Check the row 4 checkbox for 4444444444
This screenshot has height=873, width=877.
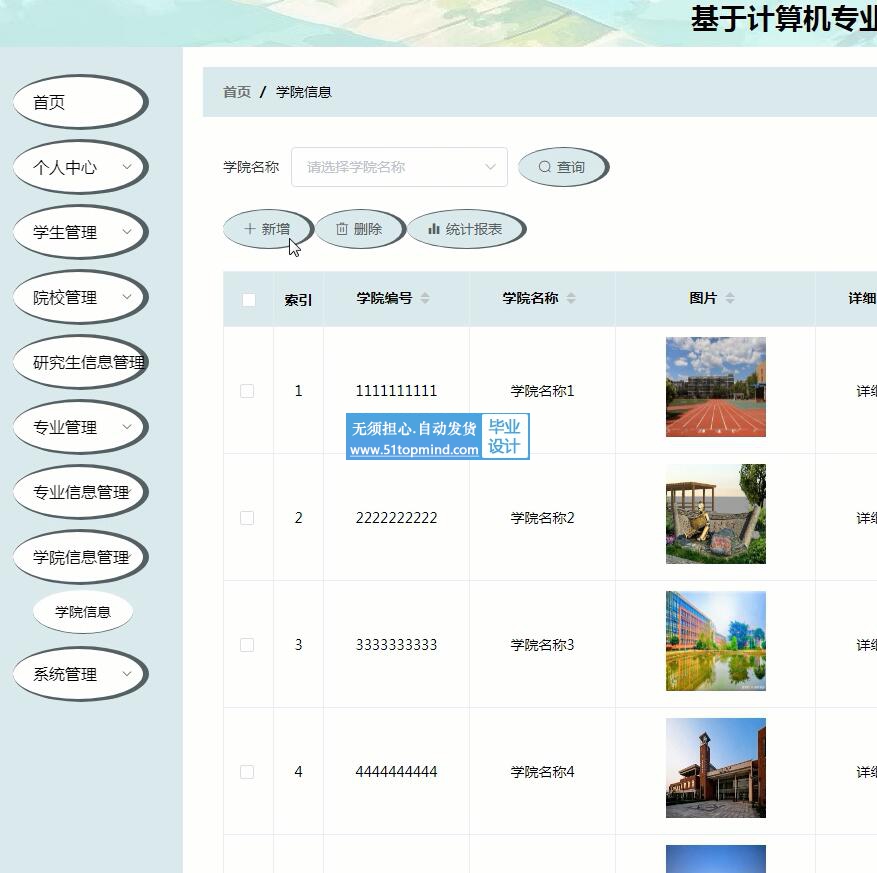[247, 772]
